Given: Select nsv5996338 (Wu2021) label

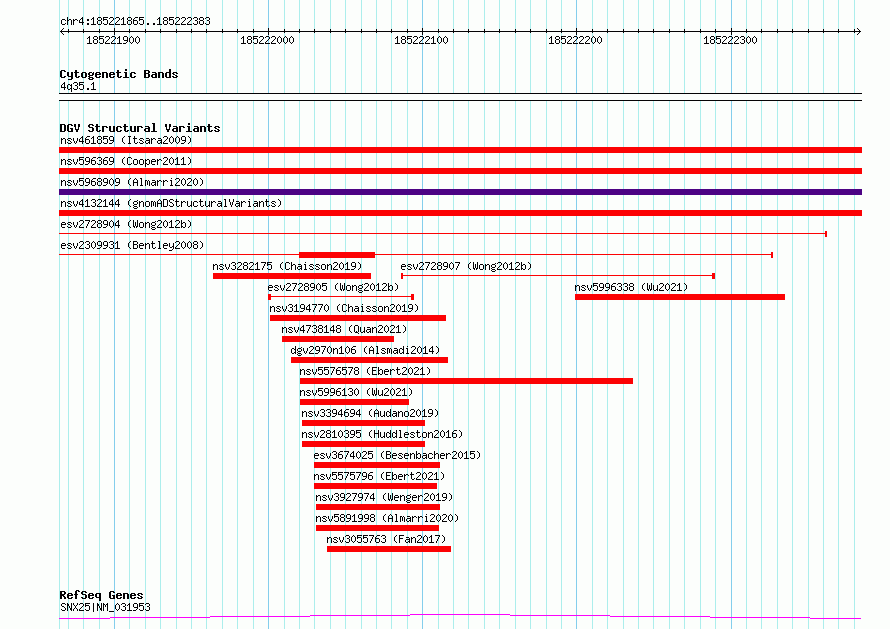Looking at the screenshot, I should 631,287.
